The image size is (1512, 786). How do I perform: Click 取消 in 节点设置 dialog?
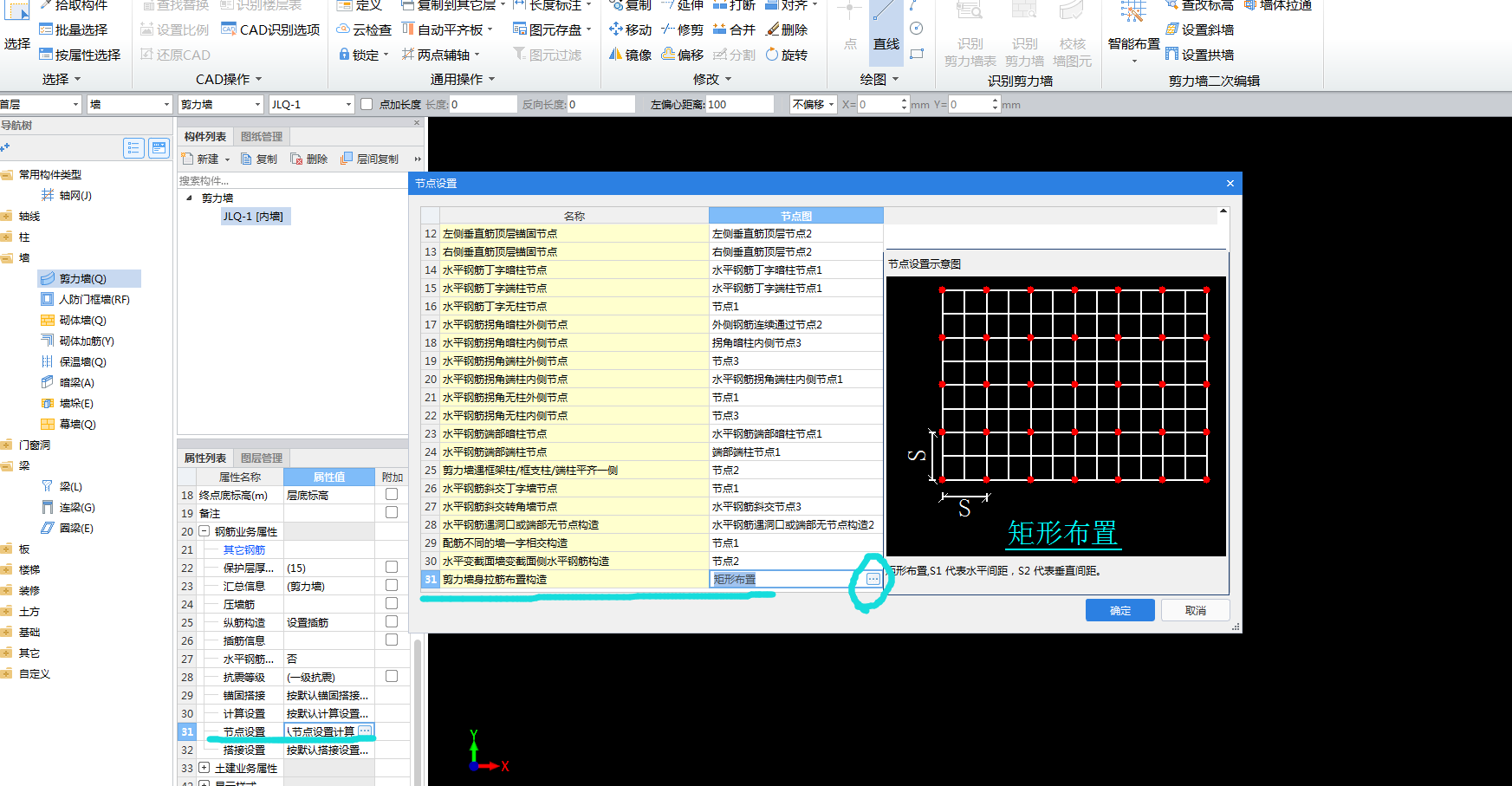tap(1196, 610)
